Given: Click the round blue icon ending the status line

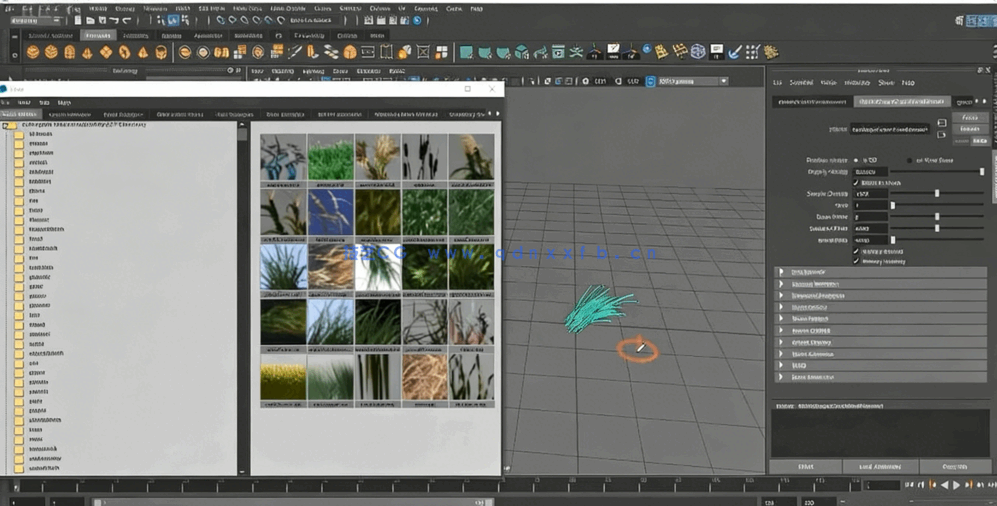Looking at the screenshot, I should pos(418,20).
